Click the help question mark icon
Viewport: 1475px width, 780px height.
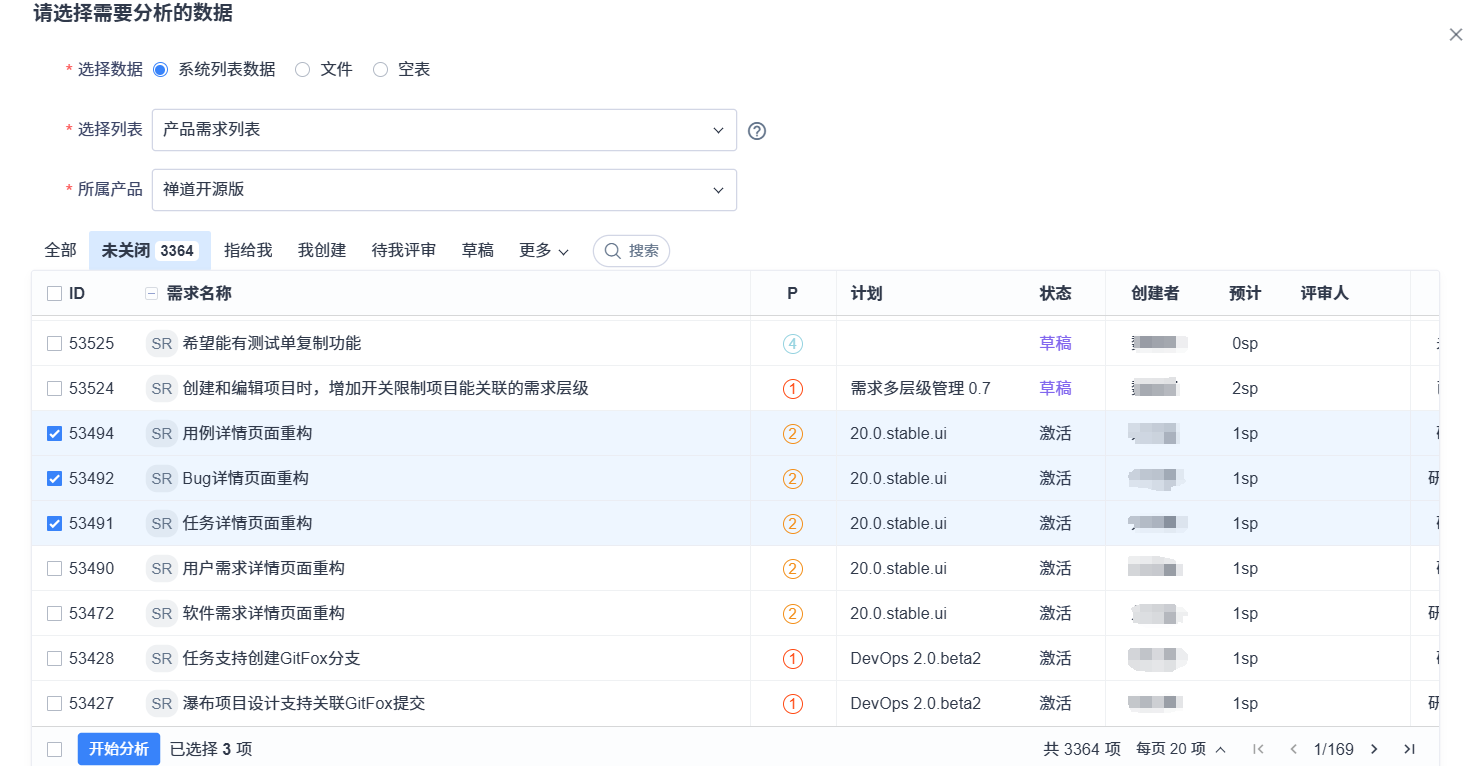(x=757, y=131)
